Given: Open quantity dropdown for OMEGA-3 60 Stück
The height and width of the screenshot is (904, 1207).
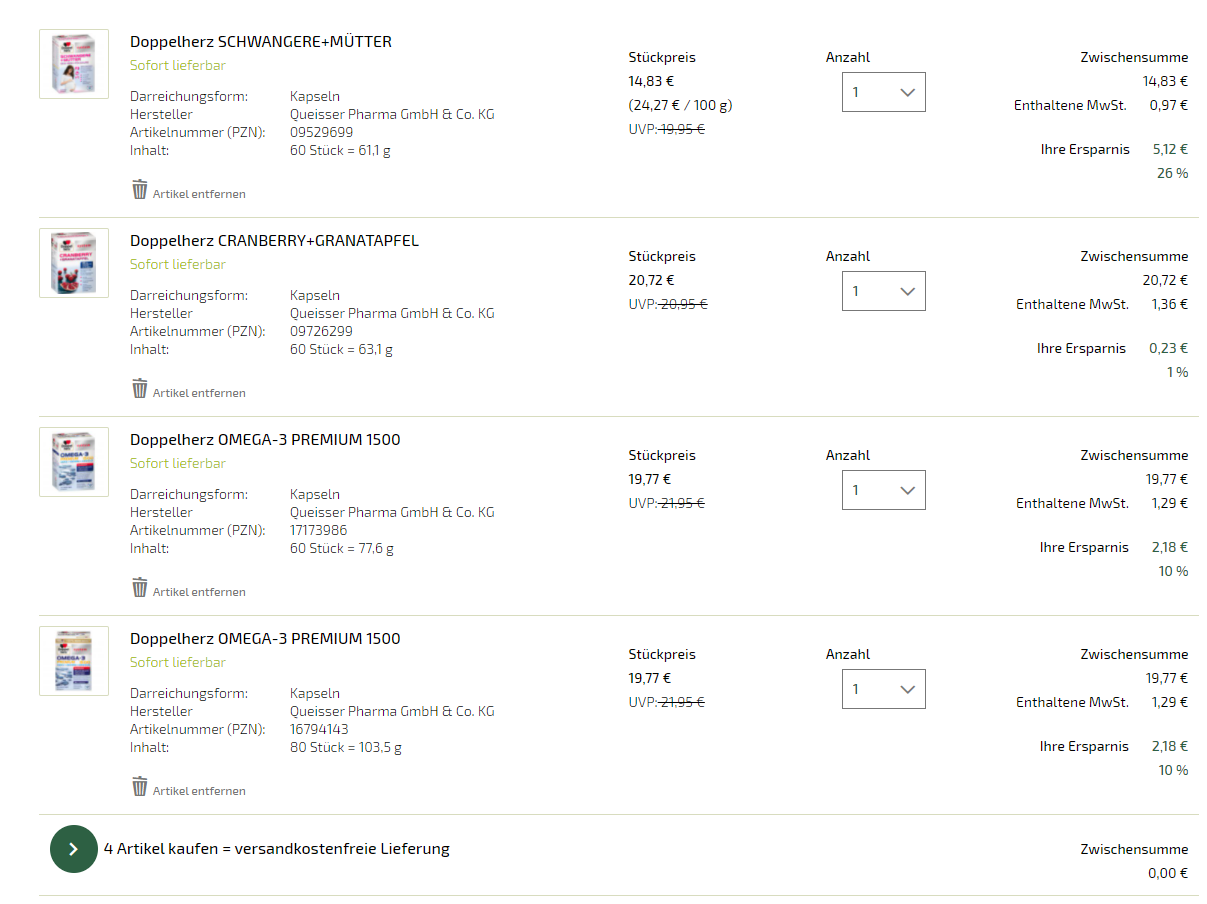Looking at the screenshot, I should 884,490.
